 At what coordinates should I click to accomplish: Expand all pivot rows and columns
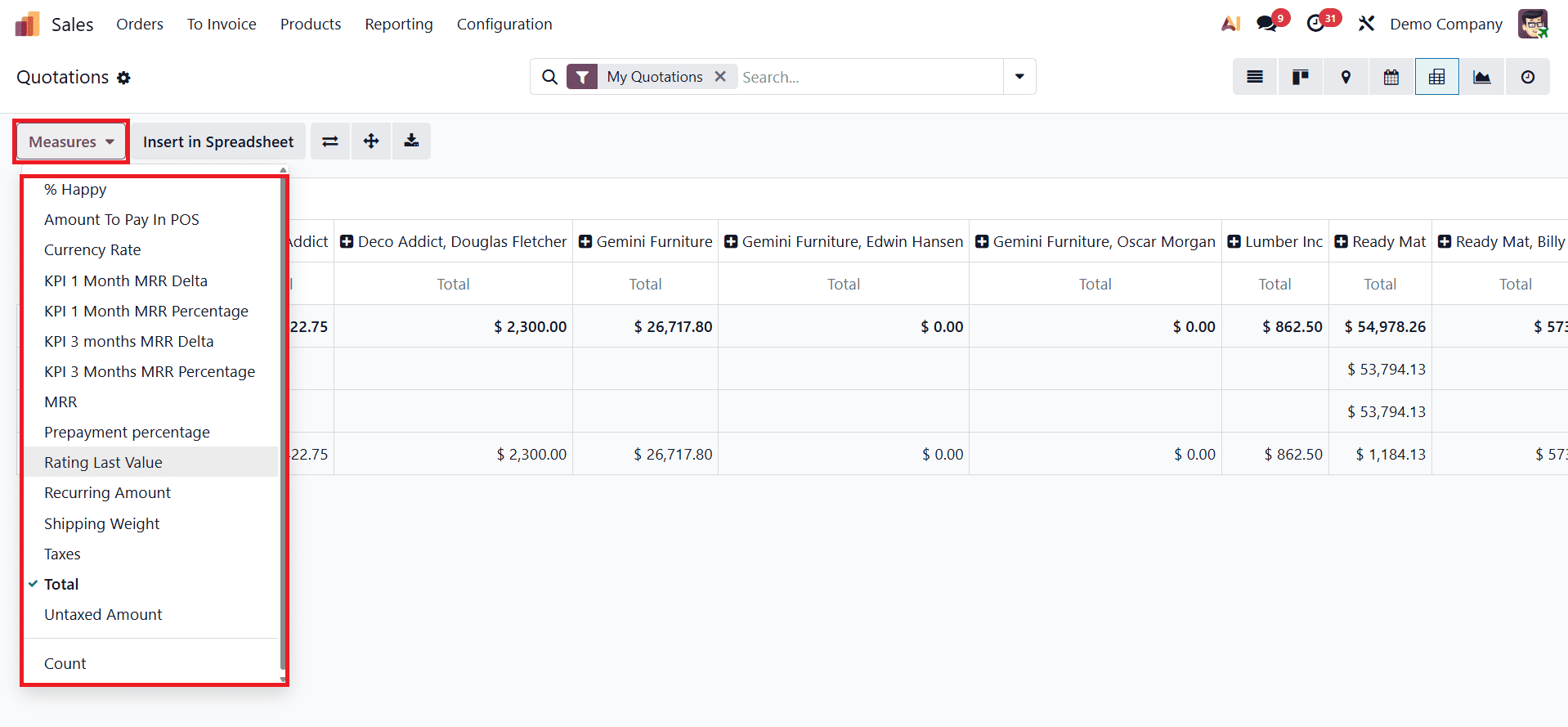point(371,141)
